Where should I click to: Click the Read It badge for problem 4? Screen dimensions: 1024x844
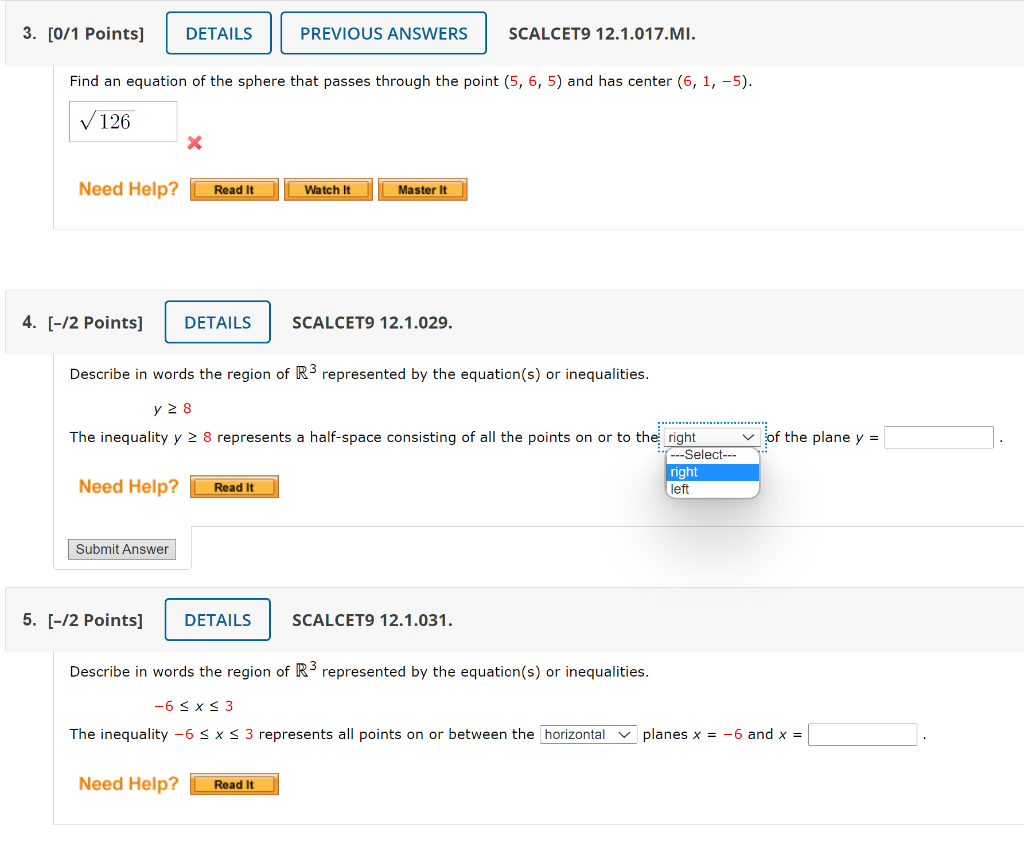(234, 487)
